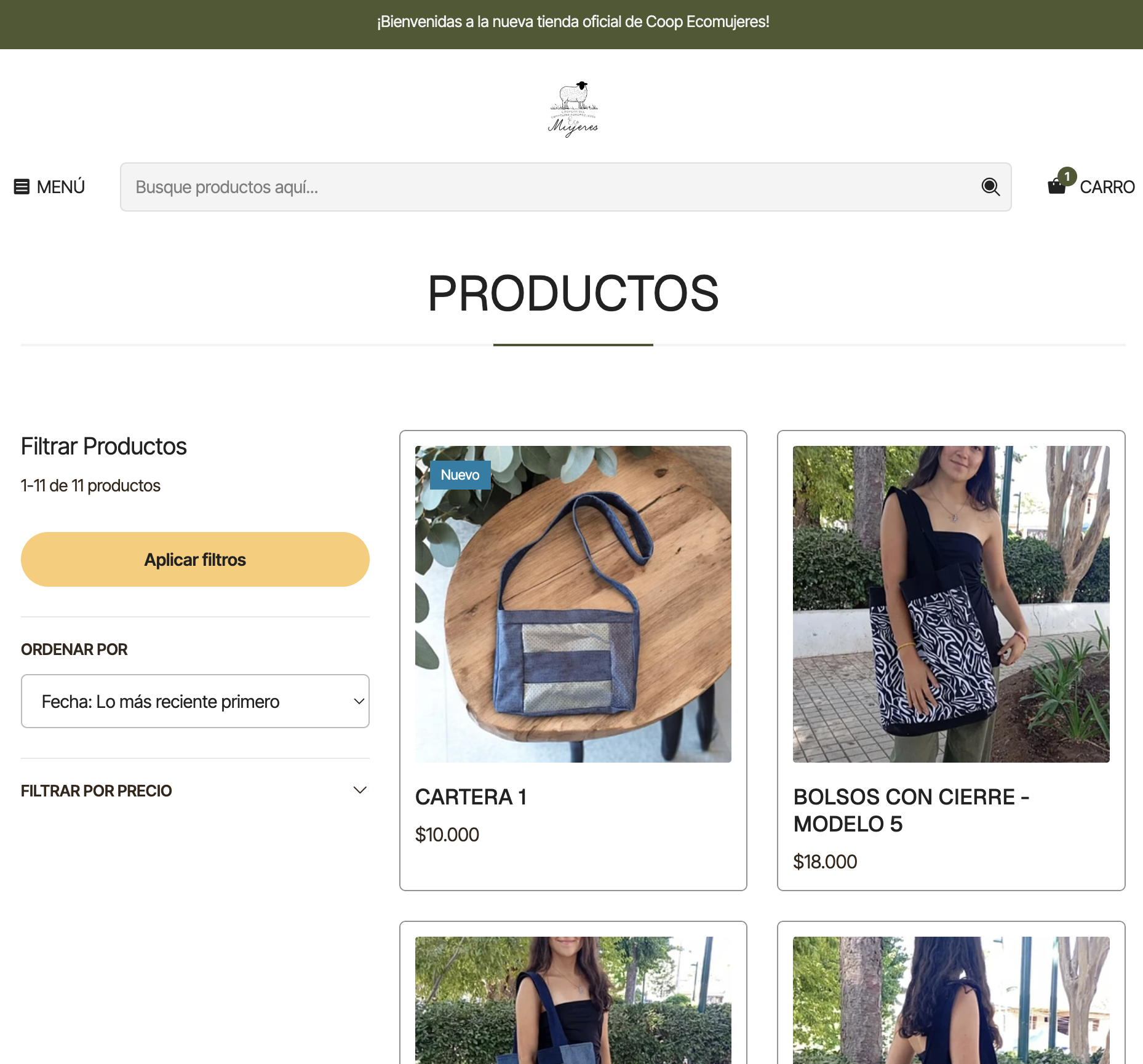Click the Nuevo badge on Cartera 1
Viewport: 1143px width, 1064px height.
coord(460,475)
